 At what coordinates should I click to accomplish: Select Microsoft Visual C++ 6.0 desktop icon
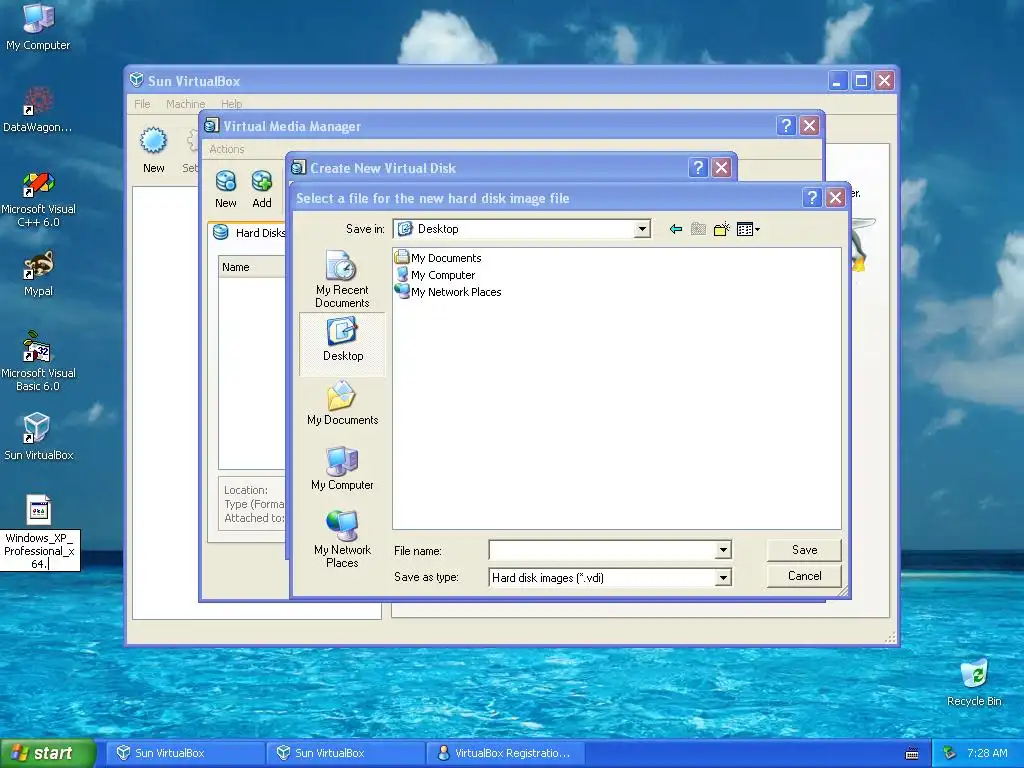click(38, 200)
